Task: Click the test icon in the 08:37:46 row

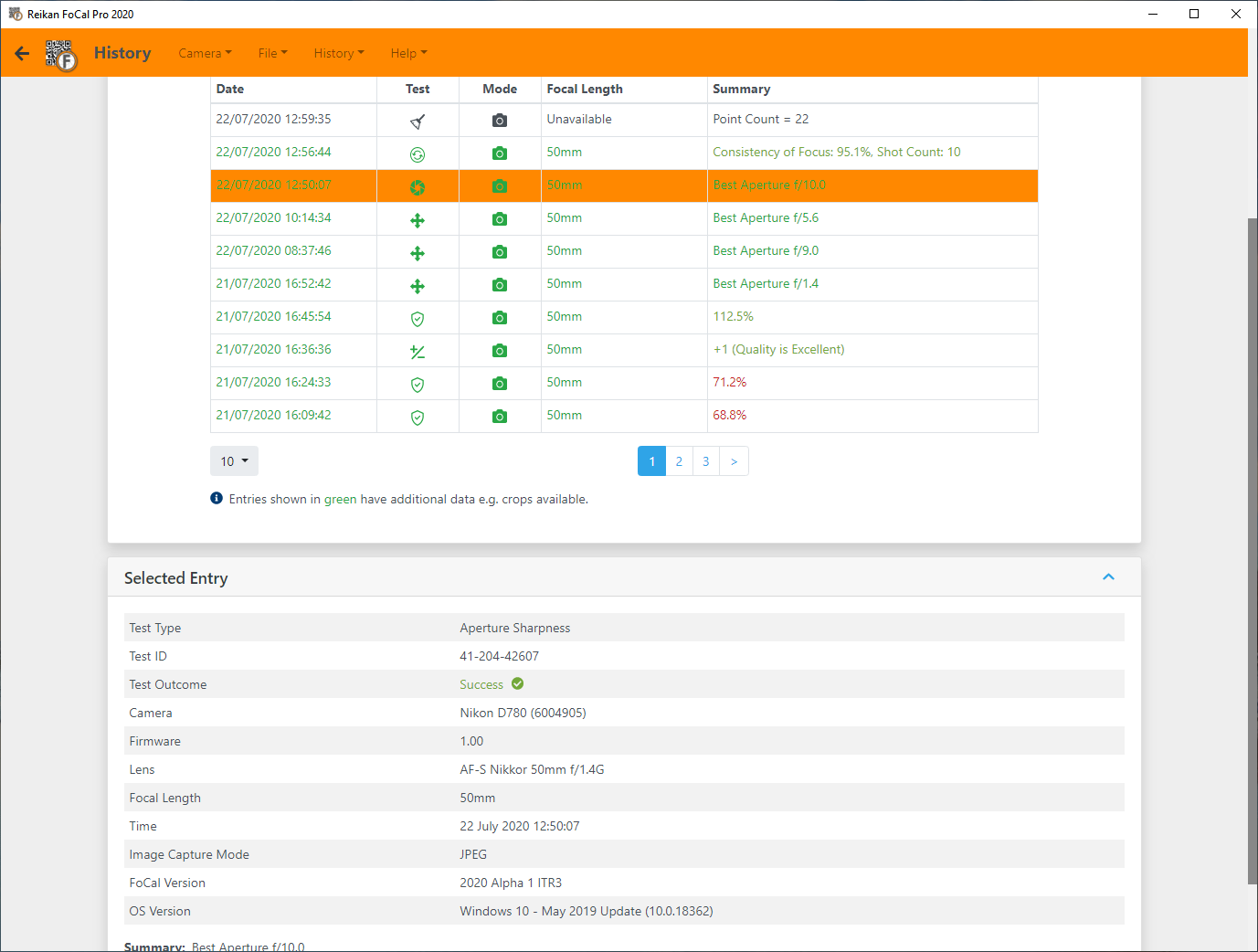Action: pos(418,253)
